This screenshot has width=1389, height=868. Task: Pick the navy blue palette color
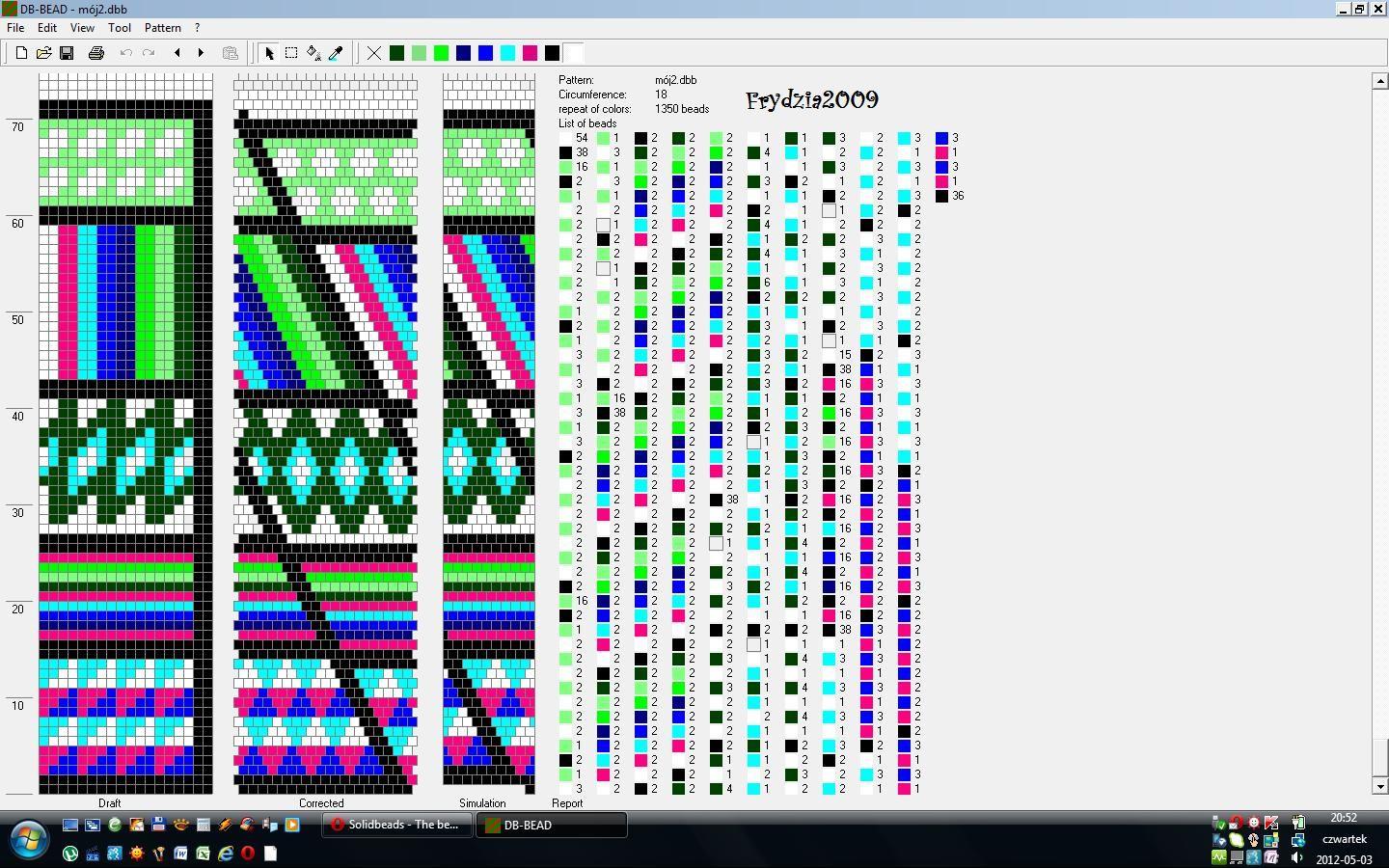pos(463,53)
